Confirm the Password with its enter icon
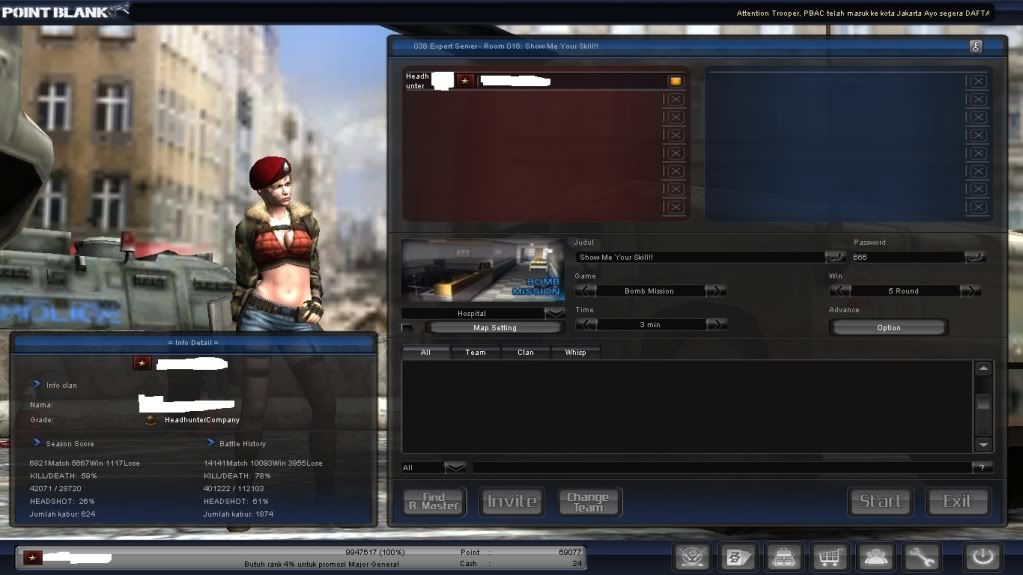Image resolution: width=1023 pixels, height=575 pixels. point(974,256)
